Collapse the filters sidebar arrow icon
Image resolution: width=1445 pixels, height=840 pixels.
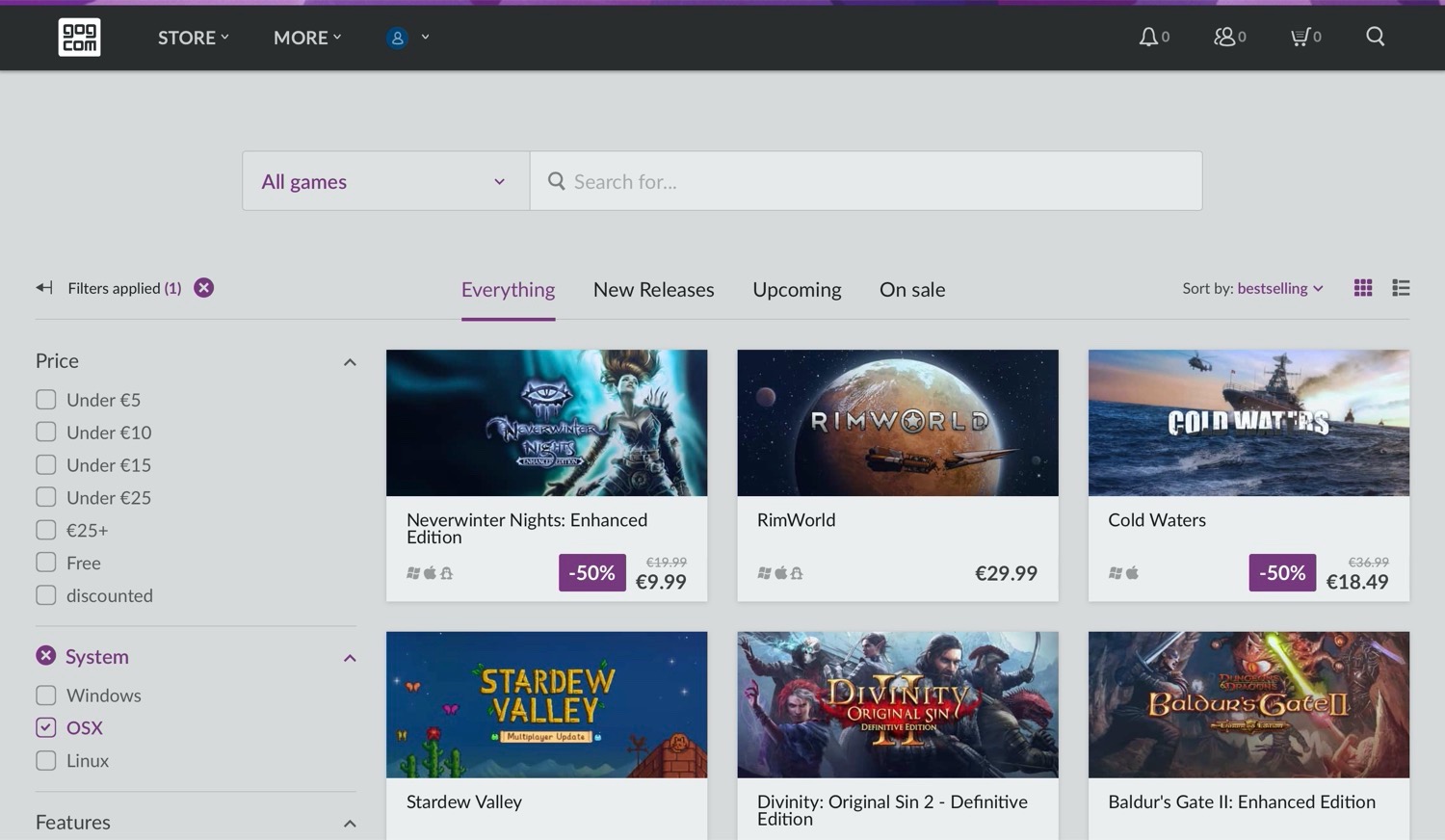(x=44, y=288)
